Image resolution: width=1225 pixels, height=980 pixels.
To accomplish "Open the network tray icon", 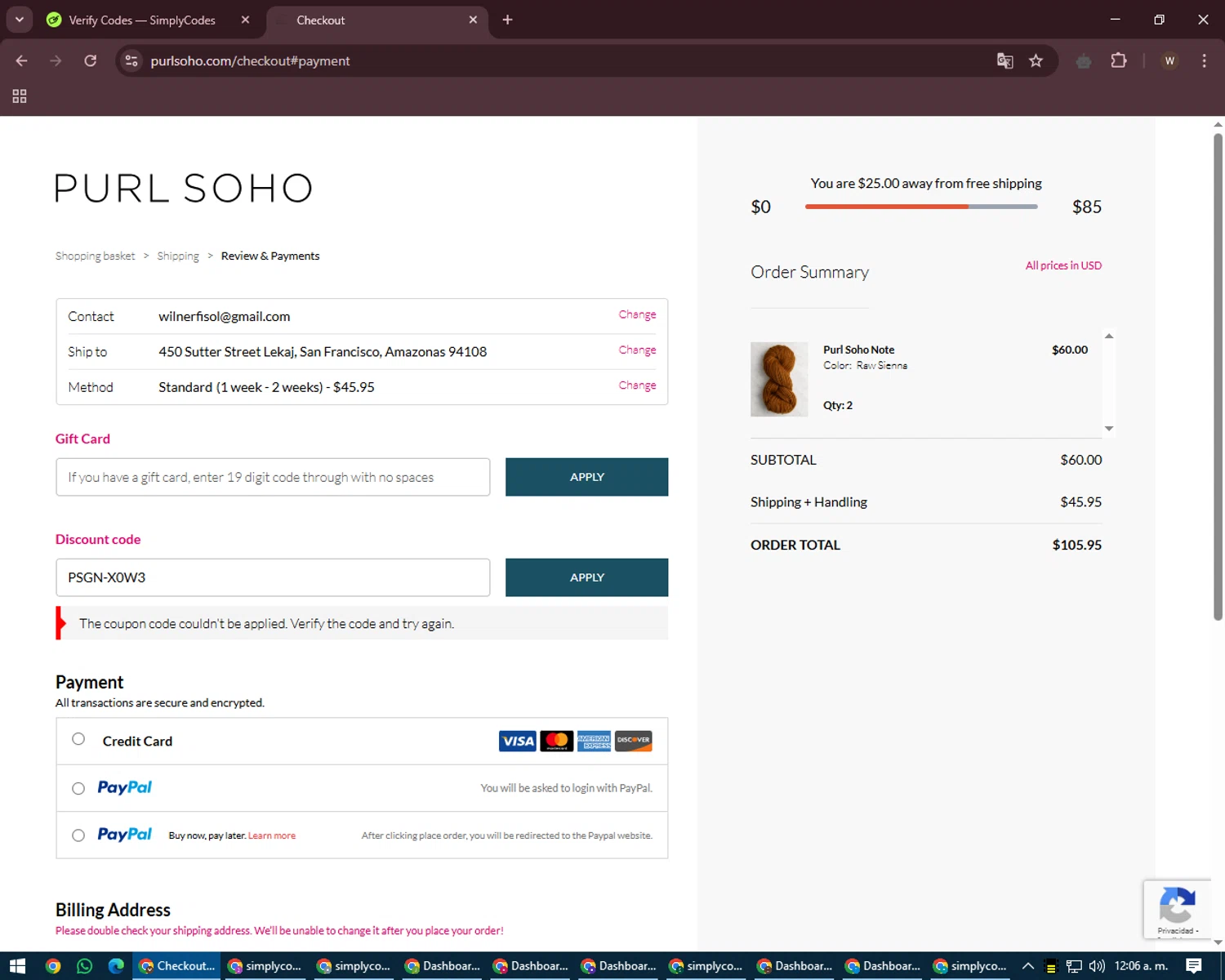I will pos(1074,966).
